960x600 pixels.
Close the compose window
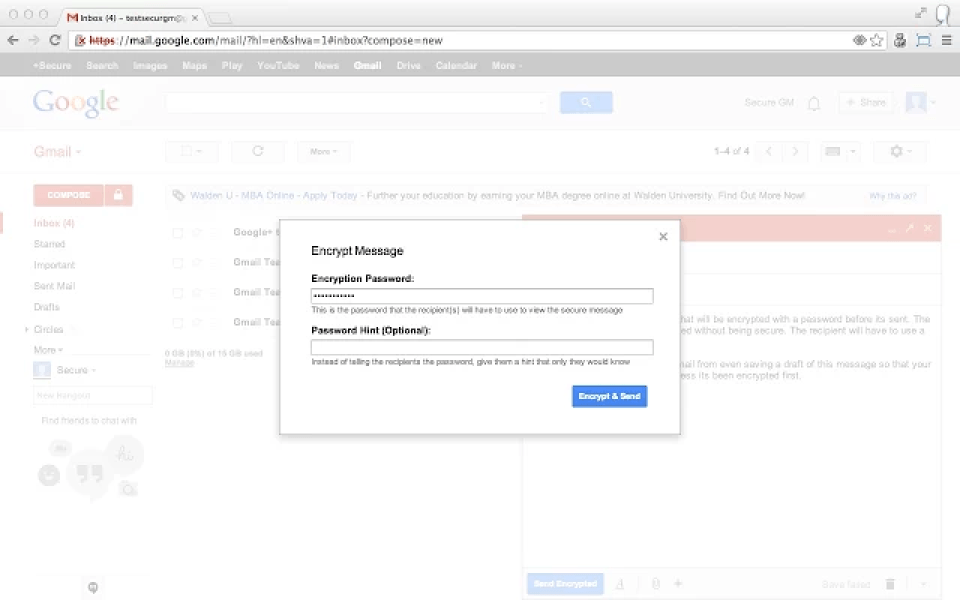pos(928,228)
